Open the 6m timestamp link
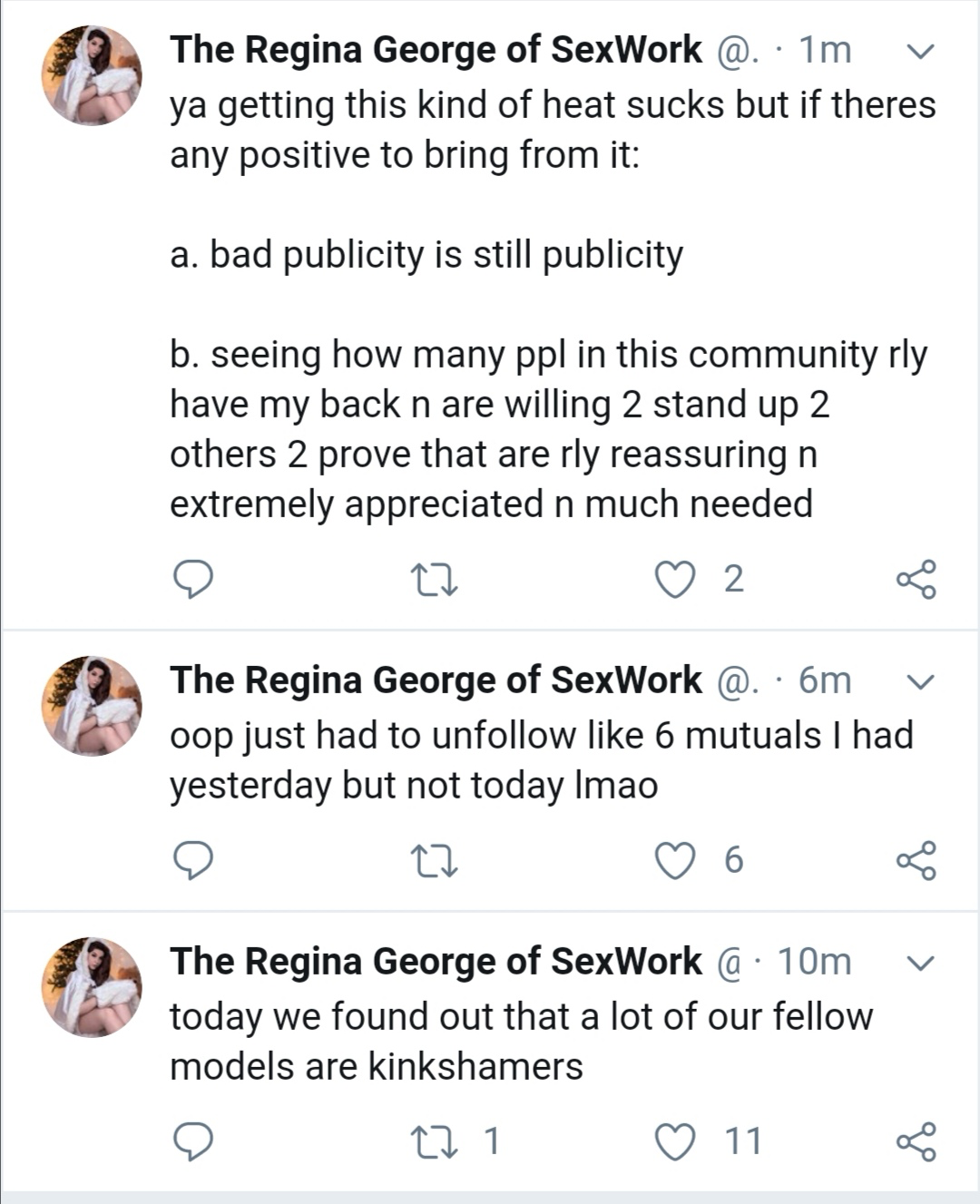The height and width of the screenshot is (1204, 980). (x=824, y=680)
